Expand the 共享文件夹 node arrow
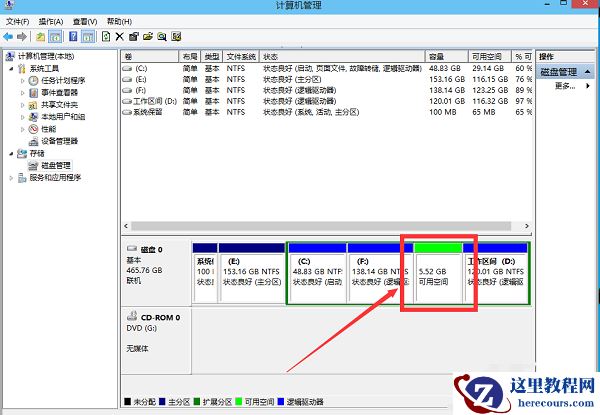The width and height of the screenshot is (600, 415). [23, 105]
